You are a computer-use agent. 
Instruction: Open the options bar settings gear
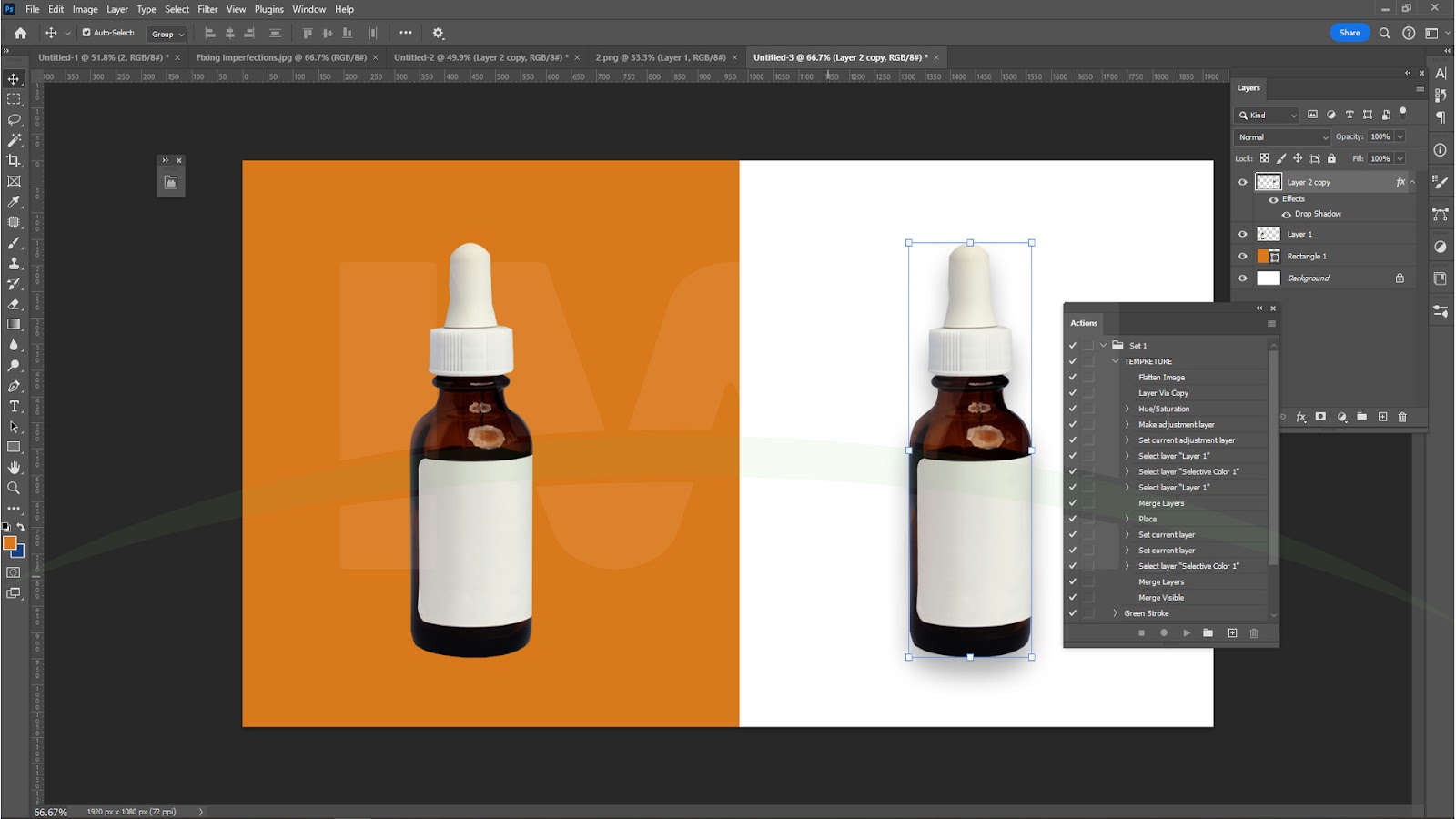point(438,33)
